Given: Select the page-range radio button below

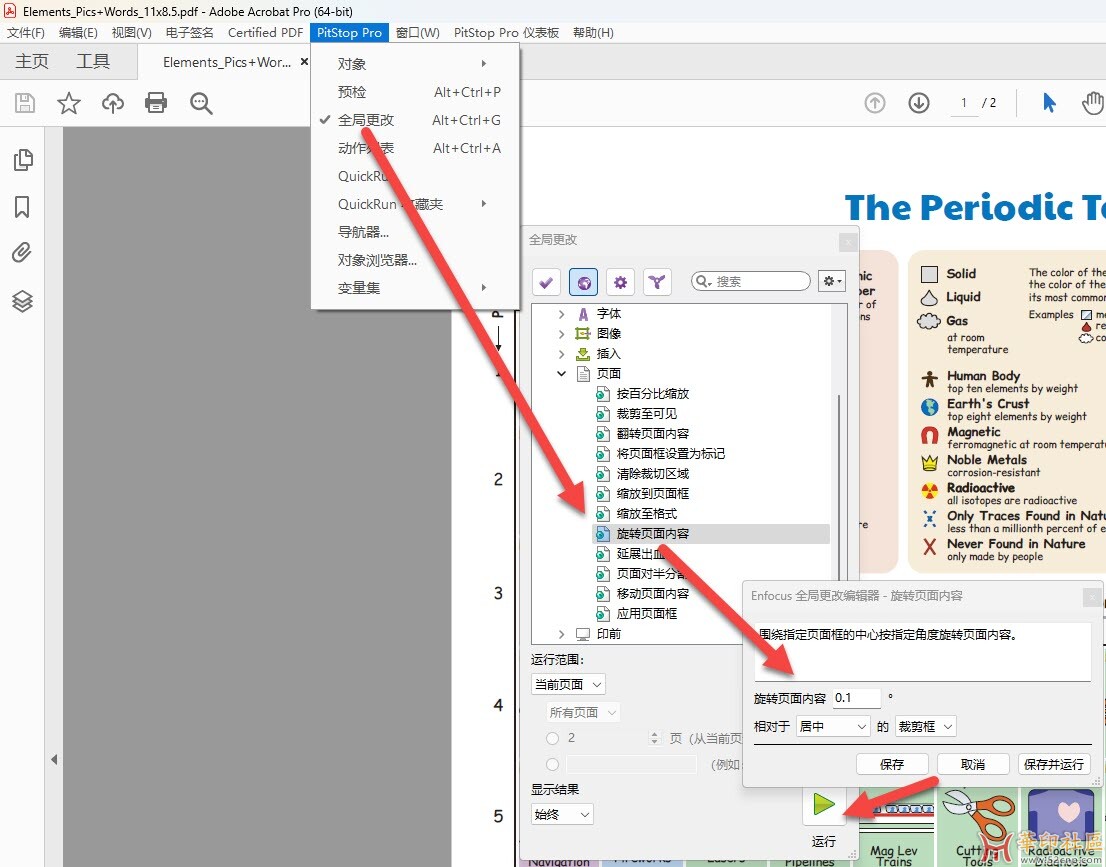Looking at the screenshot, I should [553, 765].
